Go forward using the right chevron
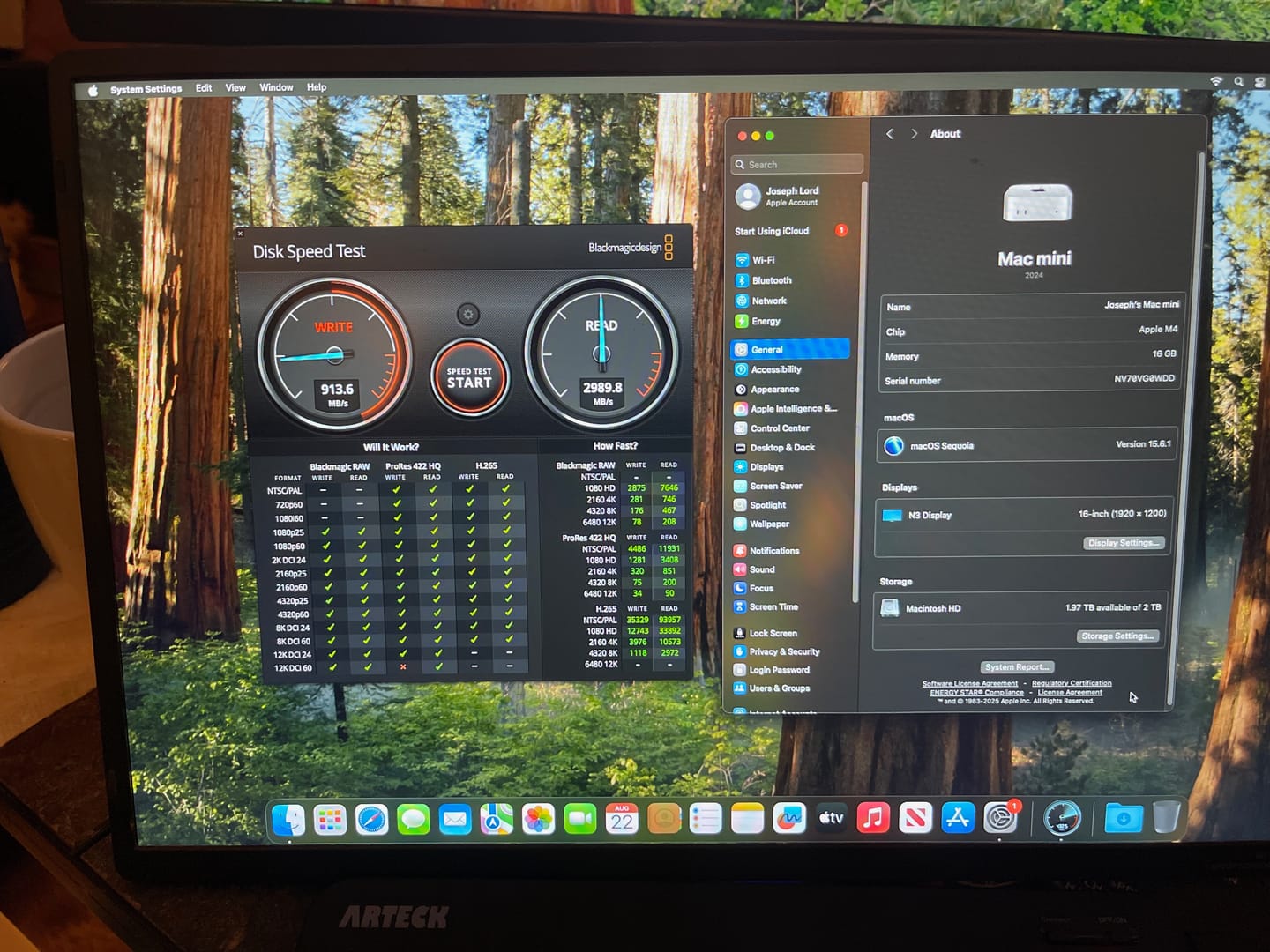The width and height of the screenshot is (1270, 952). (x=914, y=134)
